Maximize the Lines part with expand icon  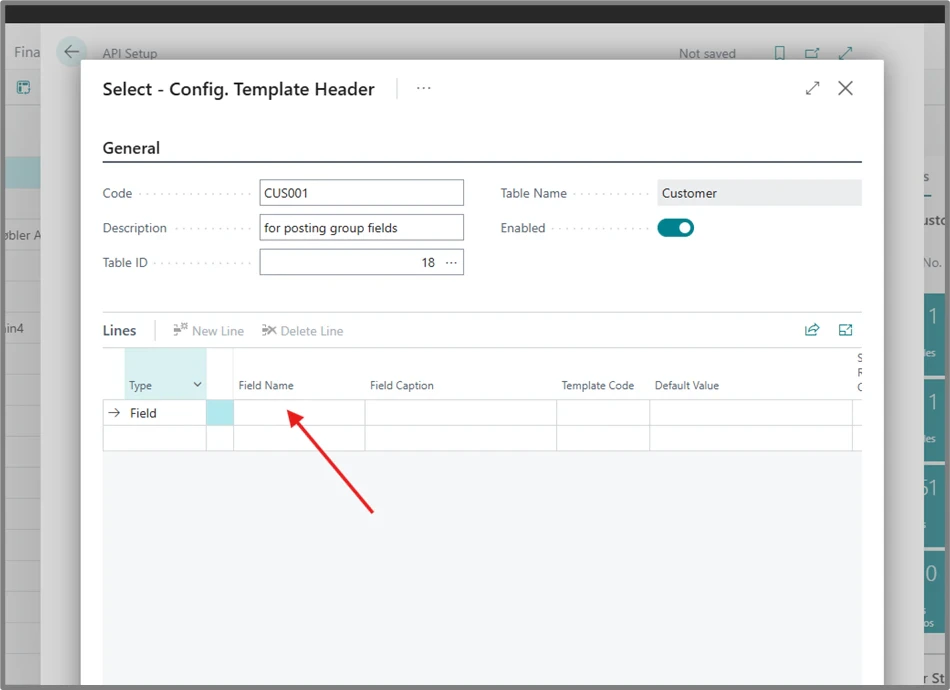[x=845, y=330]
